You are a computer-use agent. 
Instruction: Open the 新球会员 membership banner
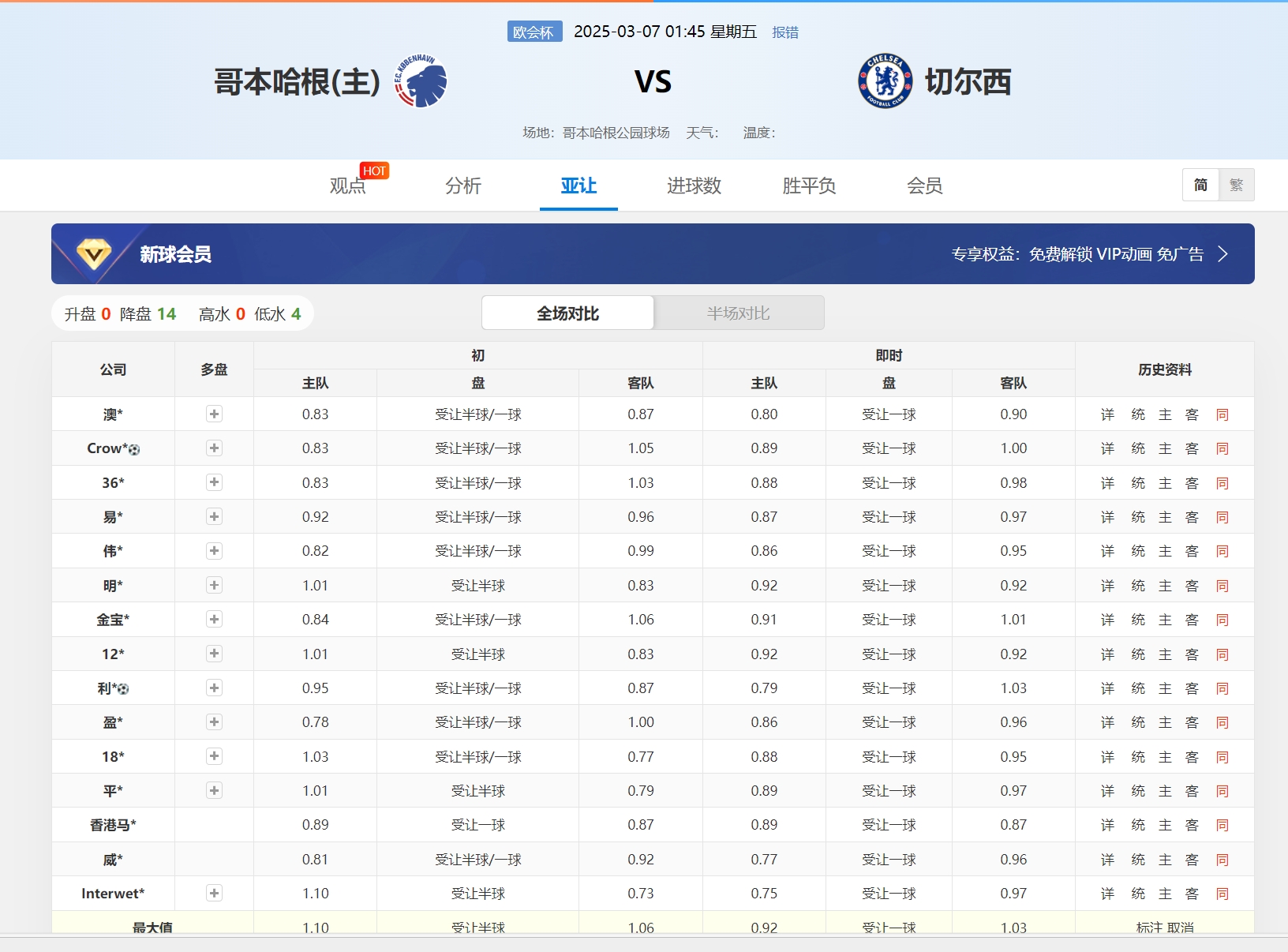653,253
